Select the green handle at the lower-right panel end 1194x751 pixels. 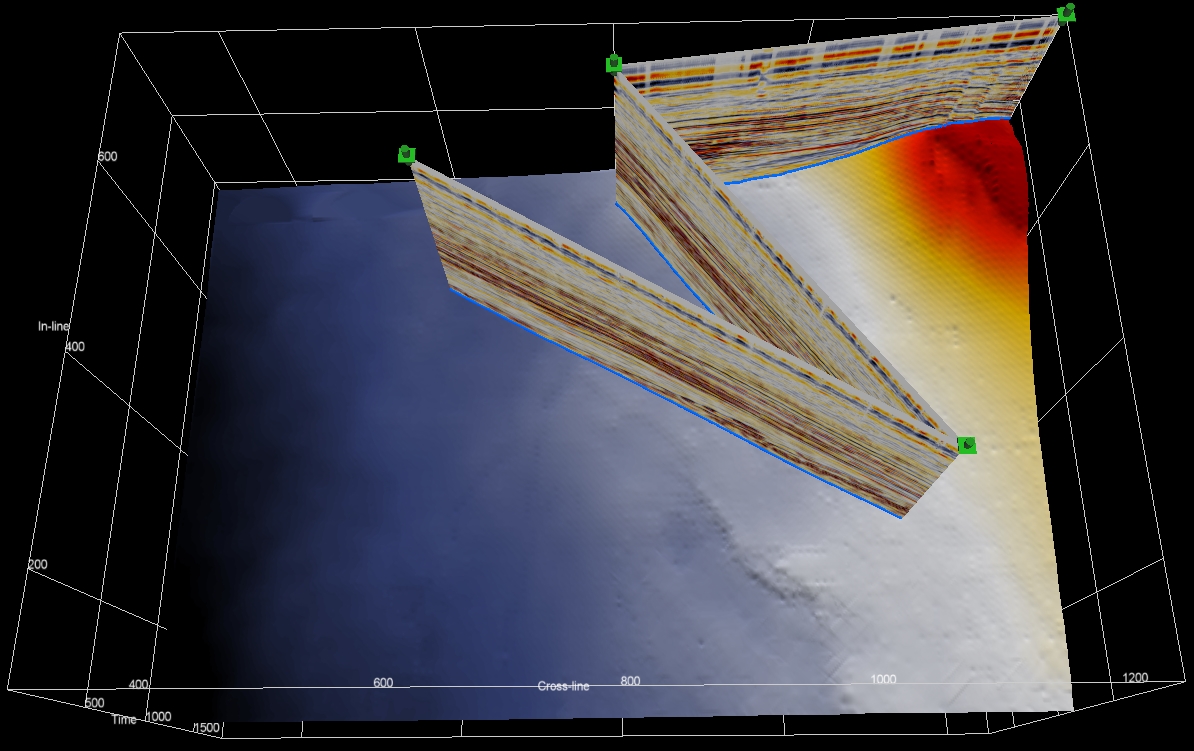click(x=966, y=445)
